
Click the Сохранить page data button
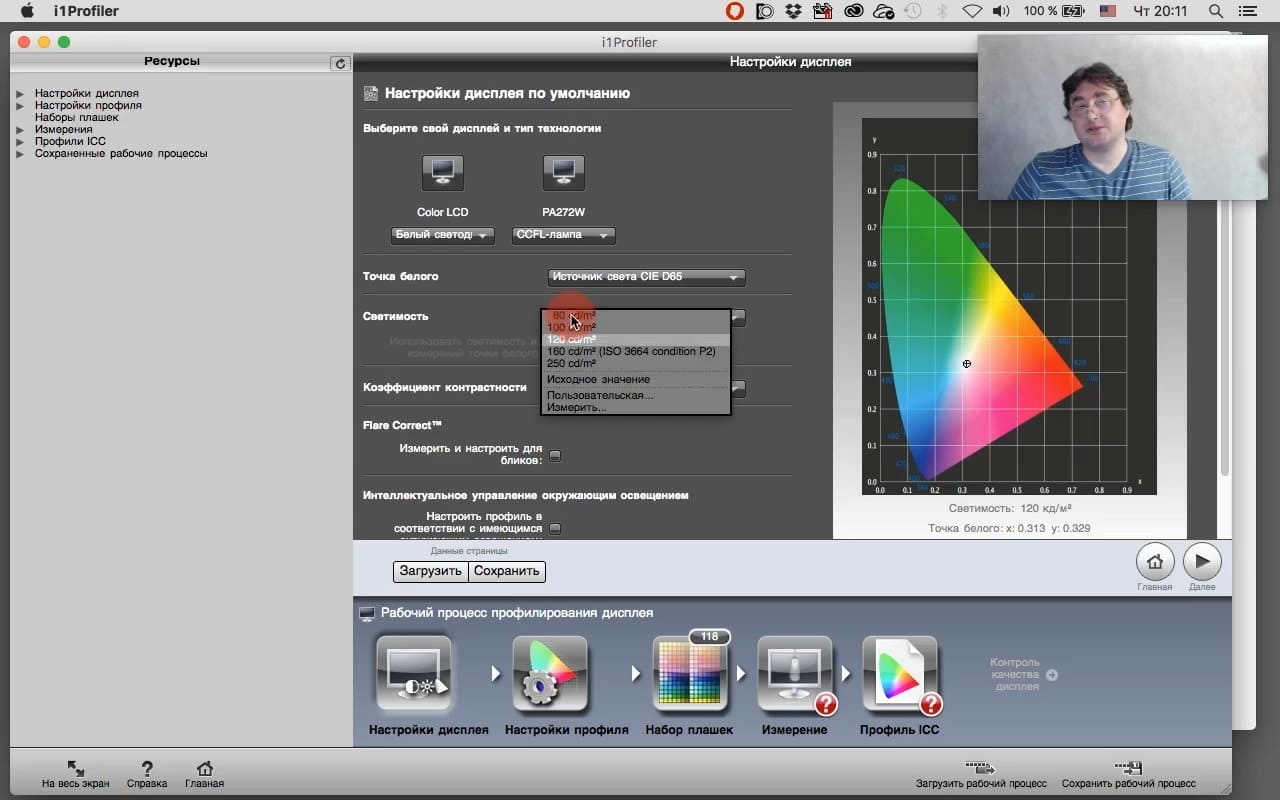click(x=507, y=571)
